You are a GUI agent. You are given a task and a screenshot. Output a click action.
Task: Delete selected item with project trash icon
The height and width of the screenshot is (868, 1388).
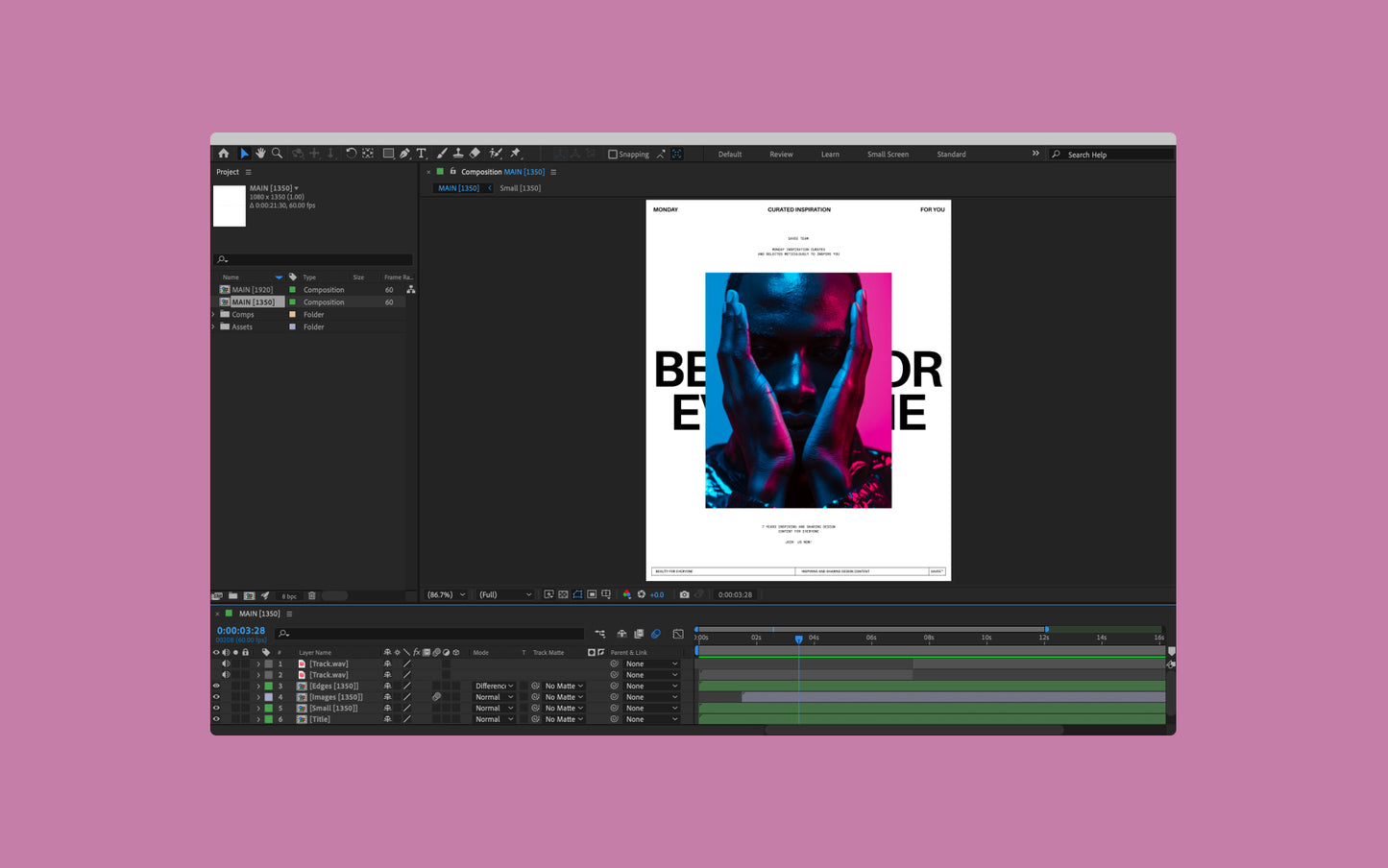[311, 596]
